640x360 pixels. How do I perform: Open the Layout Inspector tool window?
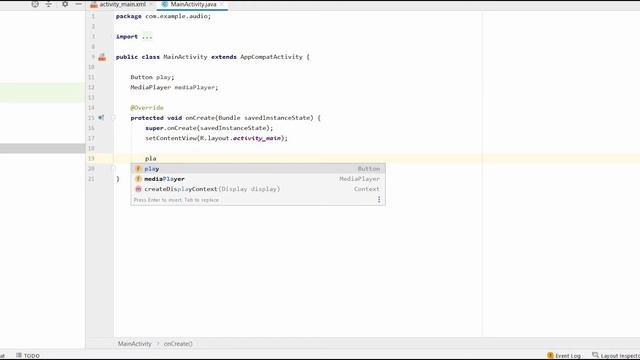[616, 356]
